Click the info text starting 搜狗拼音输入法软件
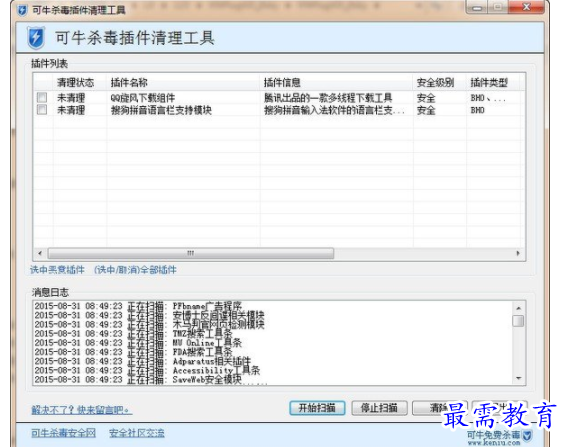This screenshot has height=447, width=565. (x=334, y=110)
